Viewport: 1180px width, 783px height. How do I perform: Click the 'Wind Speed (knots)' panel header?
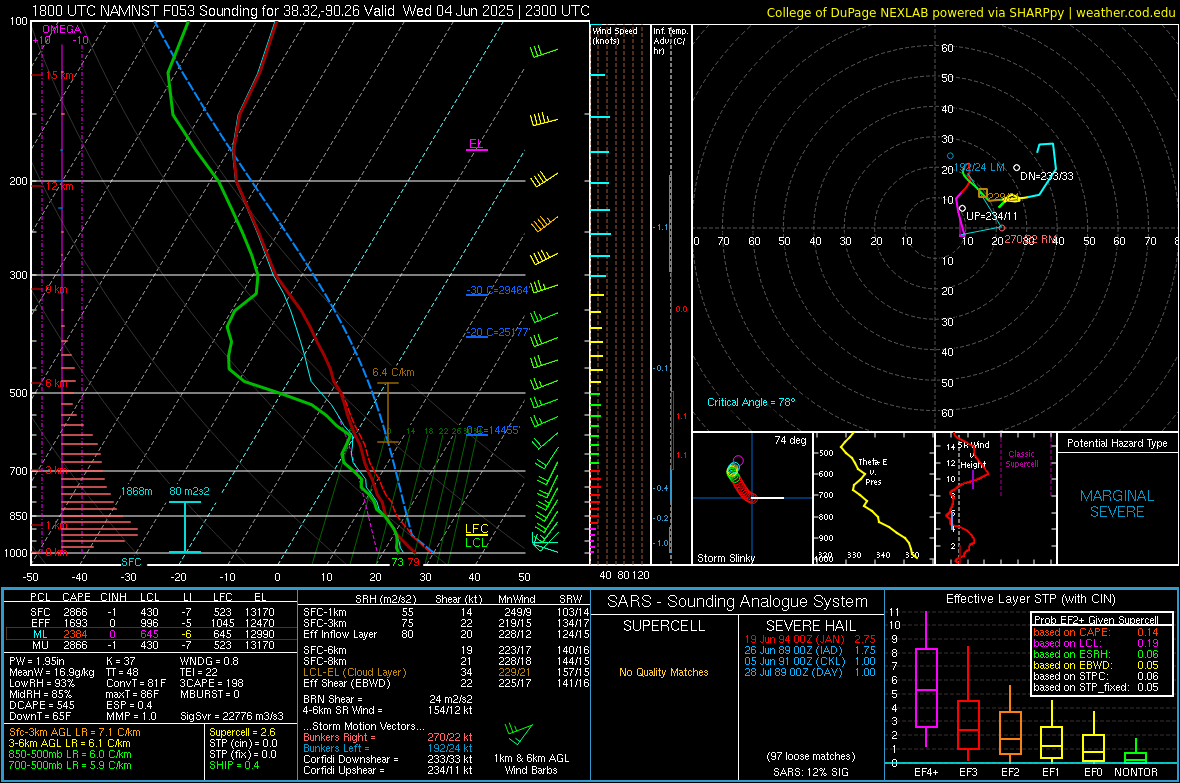(x=615, y=35)
